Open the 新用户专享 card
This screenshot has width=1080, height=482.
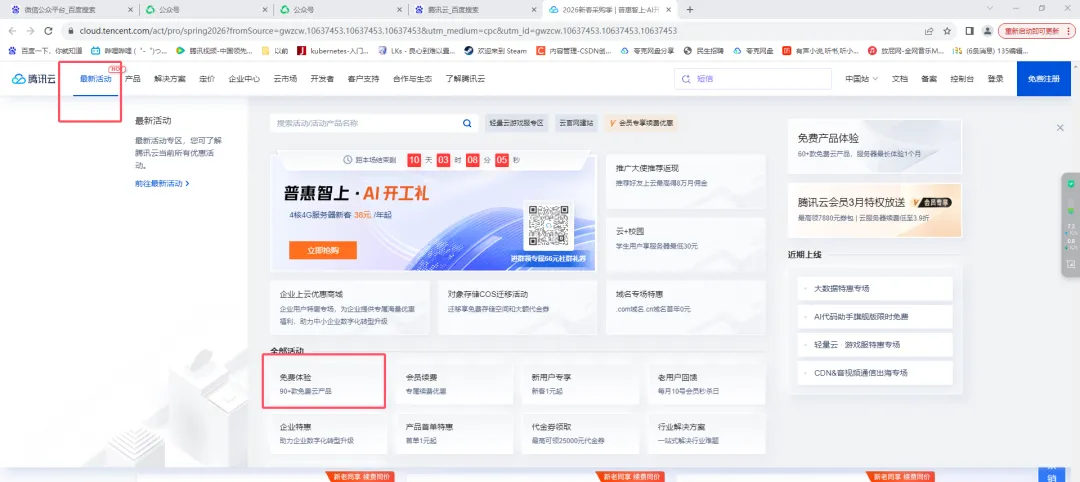coord(581,384)
